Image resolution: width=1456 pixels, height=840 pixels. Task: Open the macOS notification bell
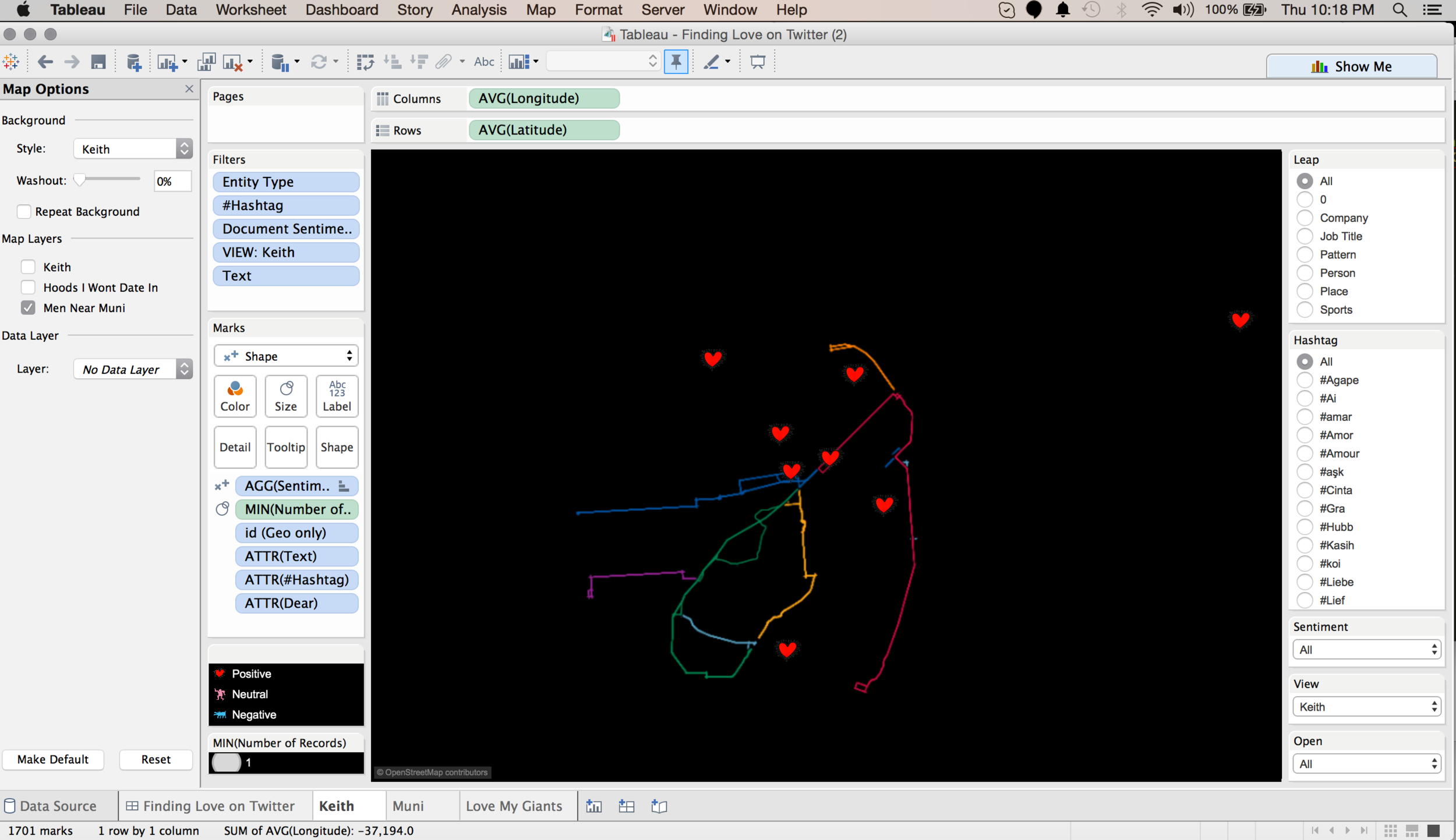1063,10
